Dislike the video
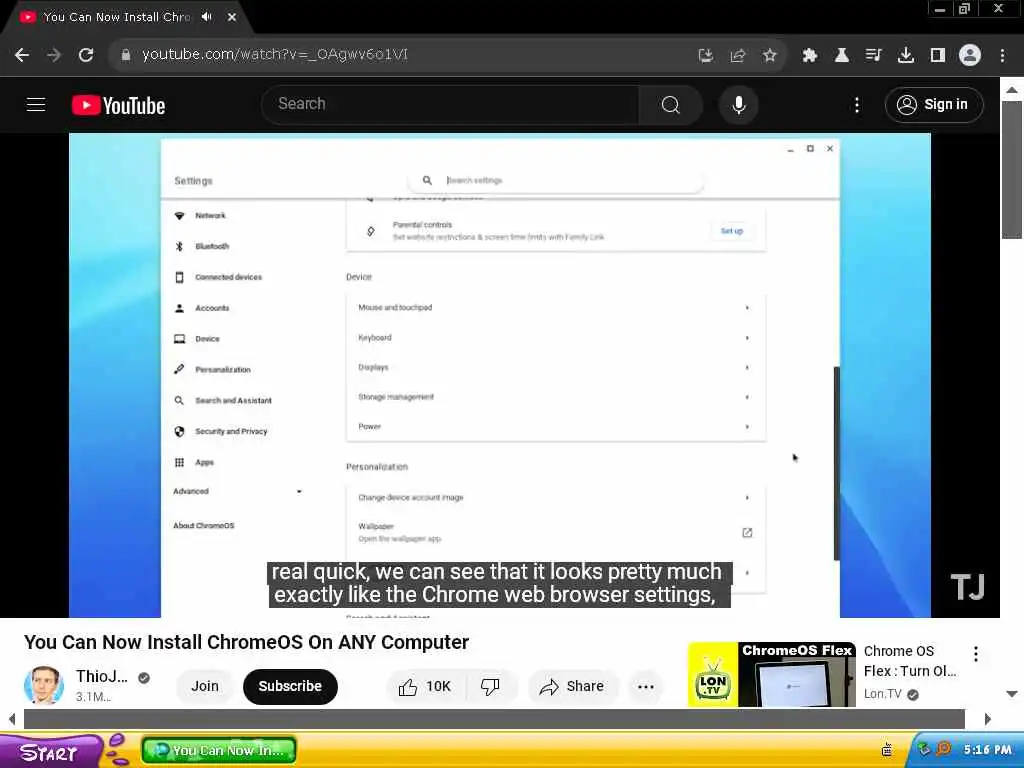This screenshot has width=1024, height=768. (490, 686)
